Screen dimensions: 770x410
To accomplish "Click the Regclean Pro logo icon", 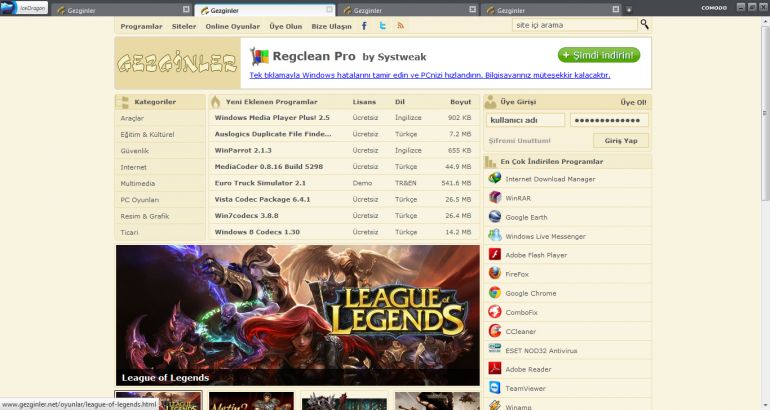I will (259, 56).
